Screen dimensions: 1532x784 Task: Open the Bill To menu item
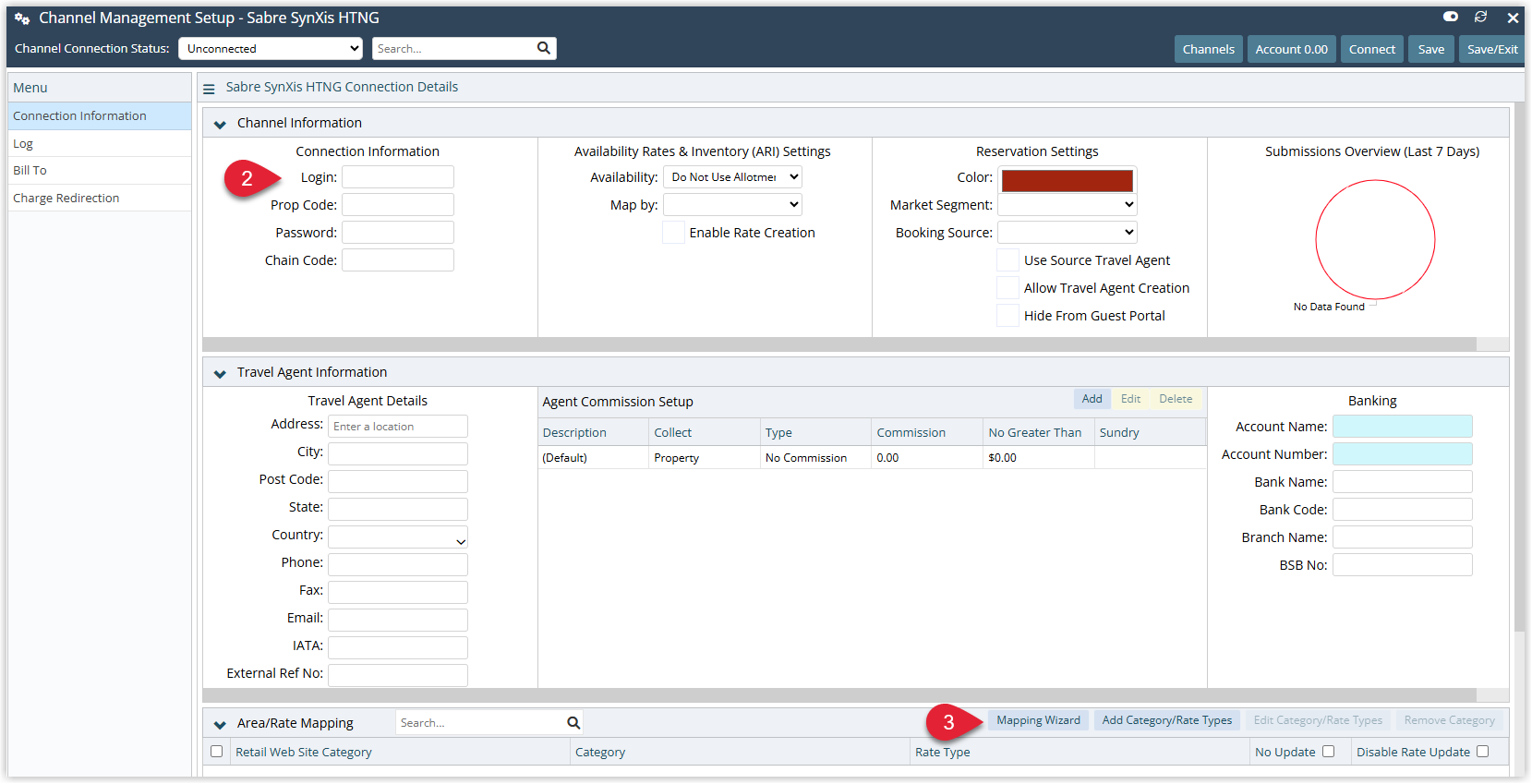[100, 171]
